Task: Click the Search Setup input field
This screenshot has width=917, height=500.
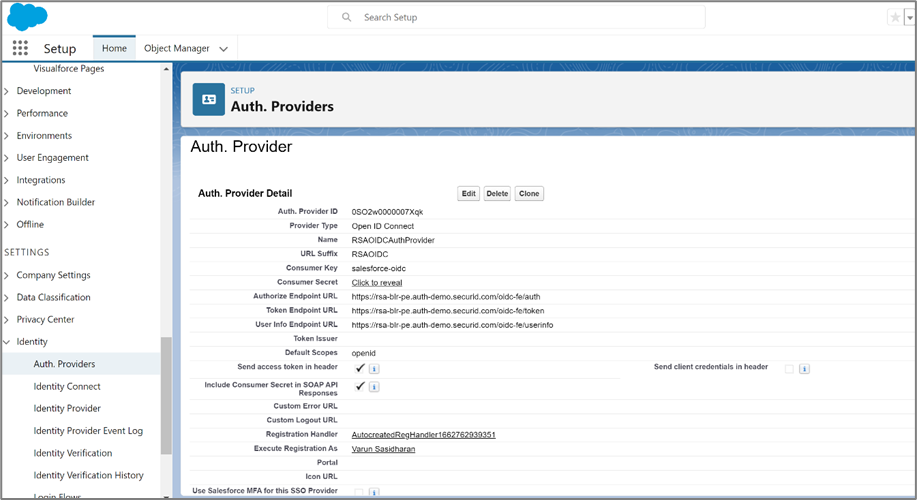Action: tap(530, 17)
